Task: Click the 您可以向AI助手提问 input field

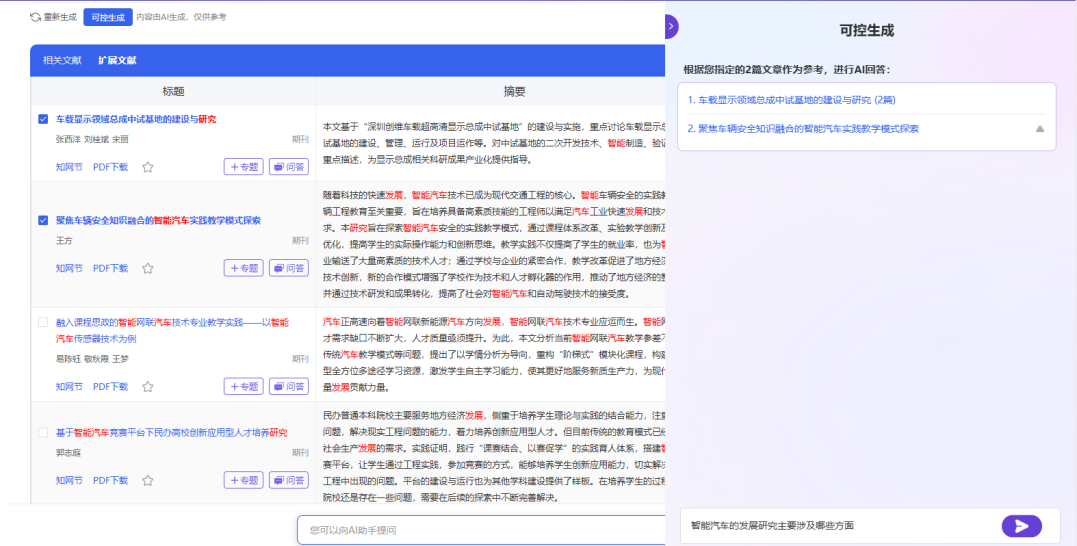Action: point(480,530)
